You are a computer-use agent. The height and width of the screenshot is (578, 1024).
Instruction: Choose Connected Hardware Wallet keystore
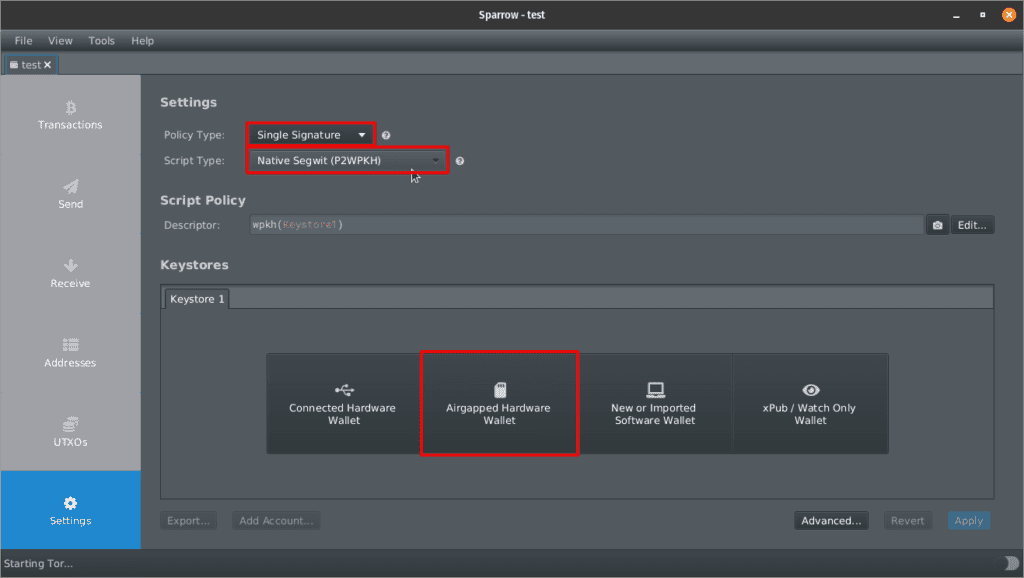[x=344, y=404]
